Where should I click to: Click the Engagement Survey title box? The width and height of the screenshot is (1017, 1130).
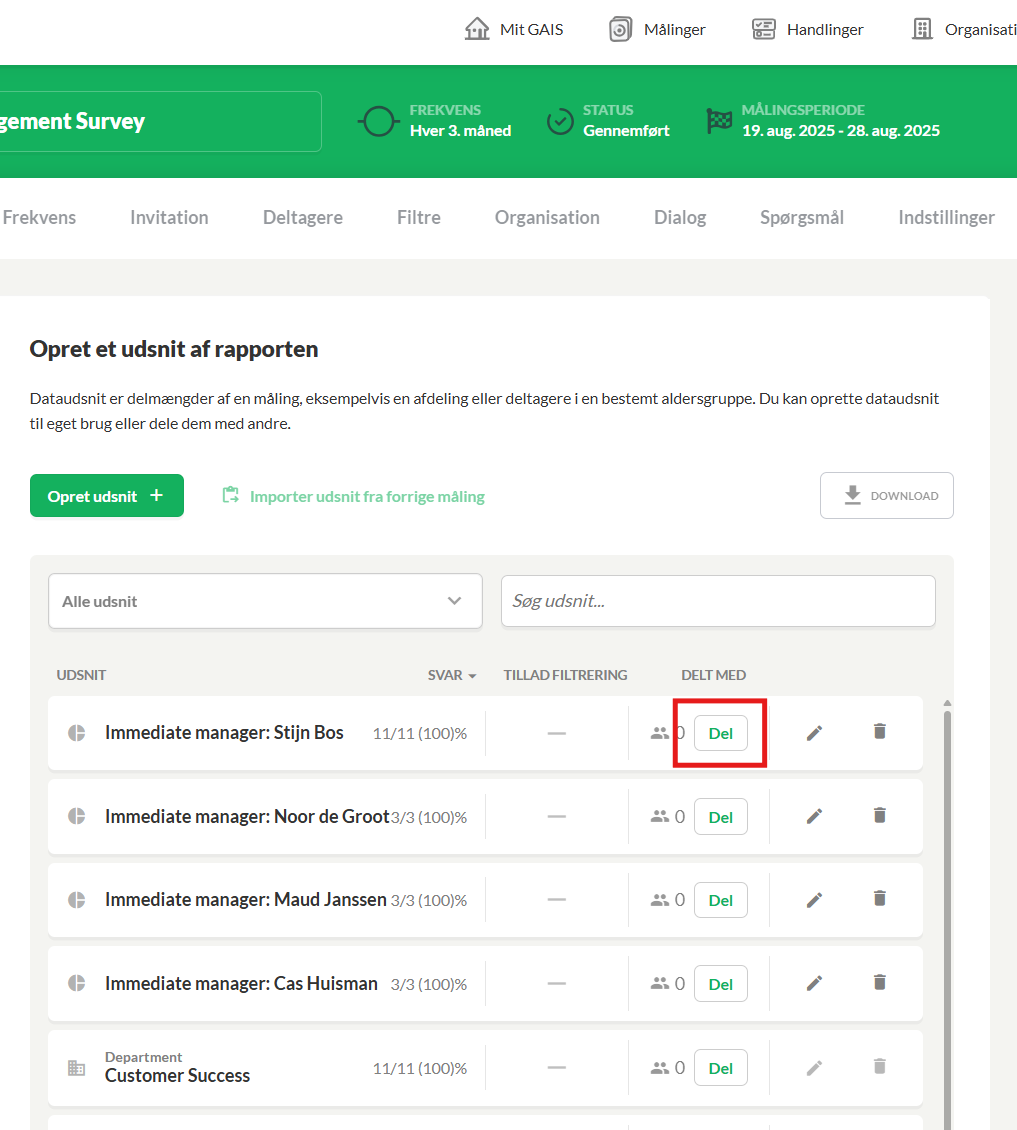tap(160, 121)
